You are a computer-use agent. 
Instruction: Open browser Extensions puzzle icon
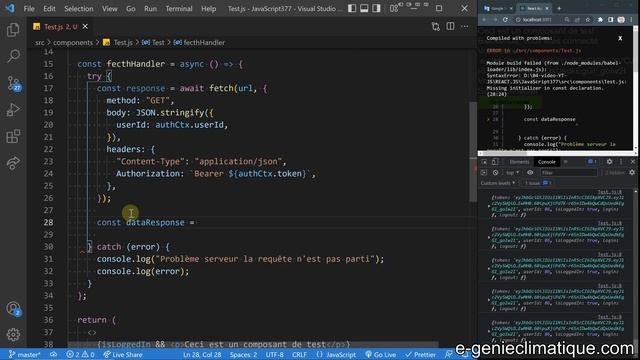[x=600, y=20]
